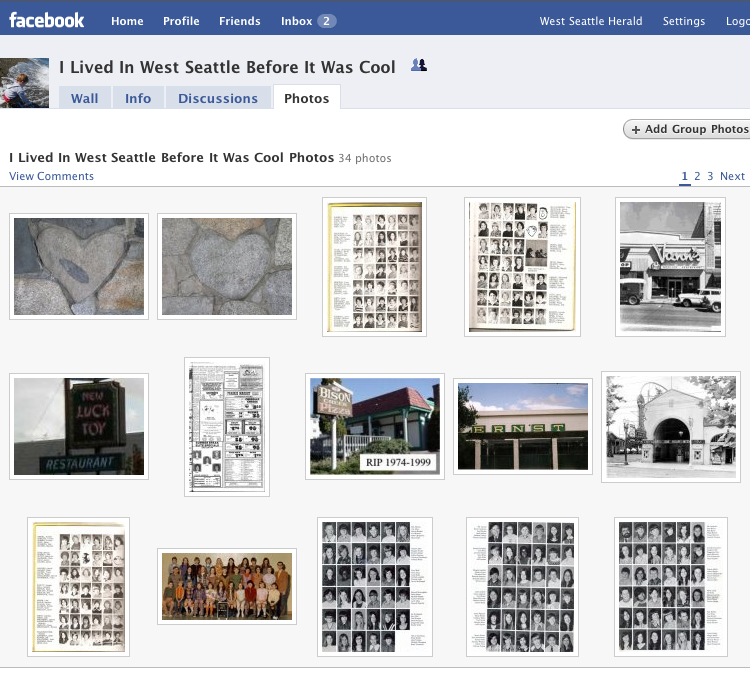Screen dimensions: 750x673
Task: Open West Seattle Herald account link
Action: click(x=591, y=21)
